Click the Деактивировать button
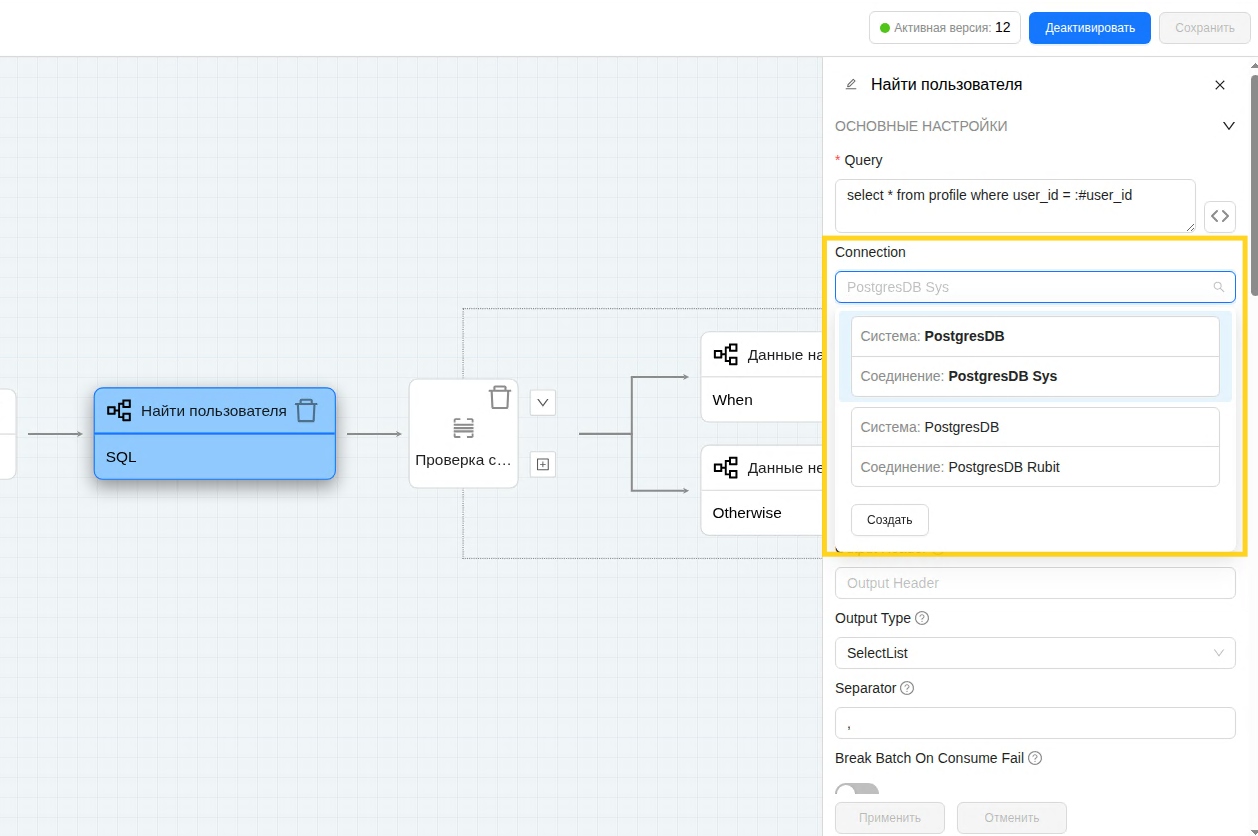 coord(1089,28)
